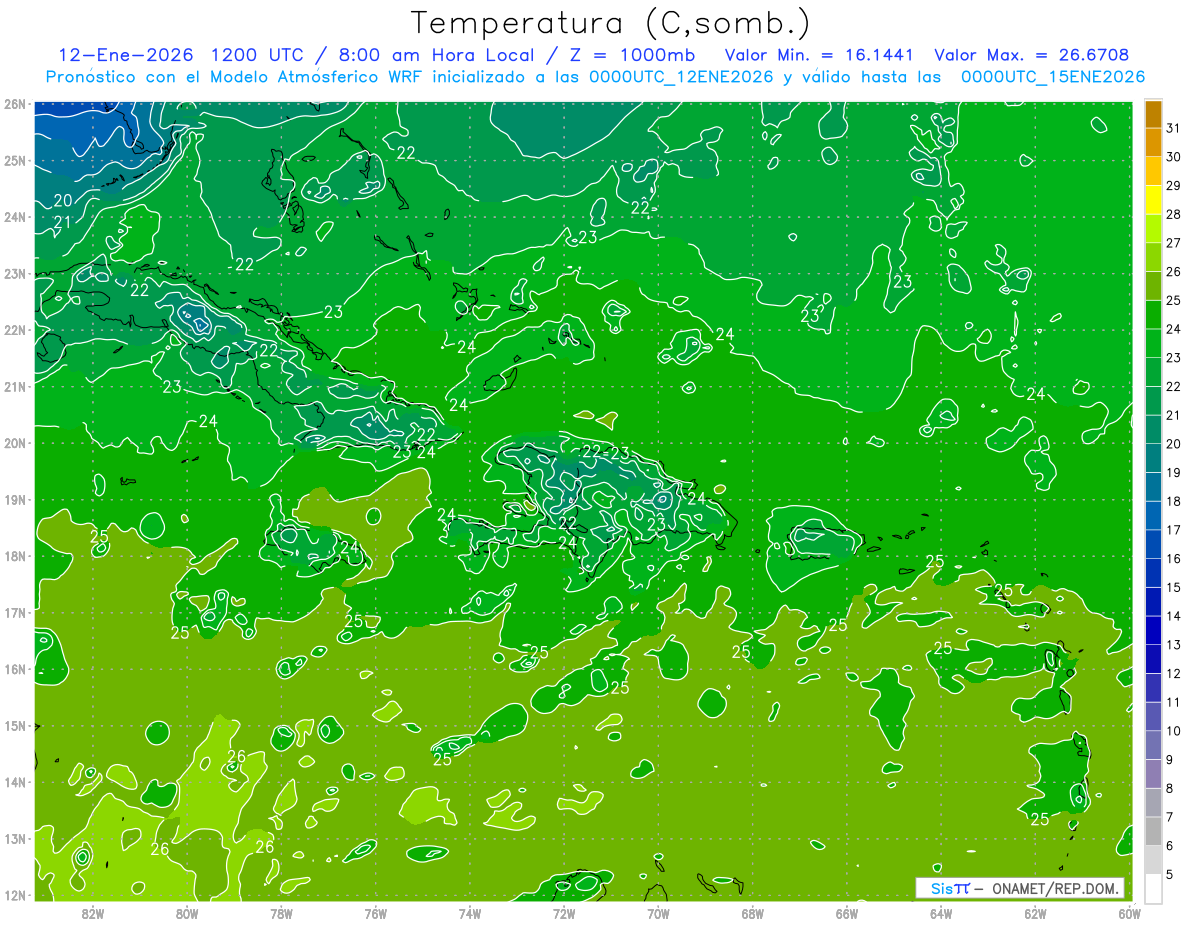The image size is (1200, 927).
Task: Click the dark blue swatch between 14 and 15
Action: coord(1153,602)
